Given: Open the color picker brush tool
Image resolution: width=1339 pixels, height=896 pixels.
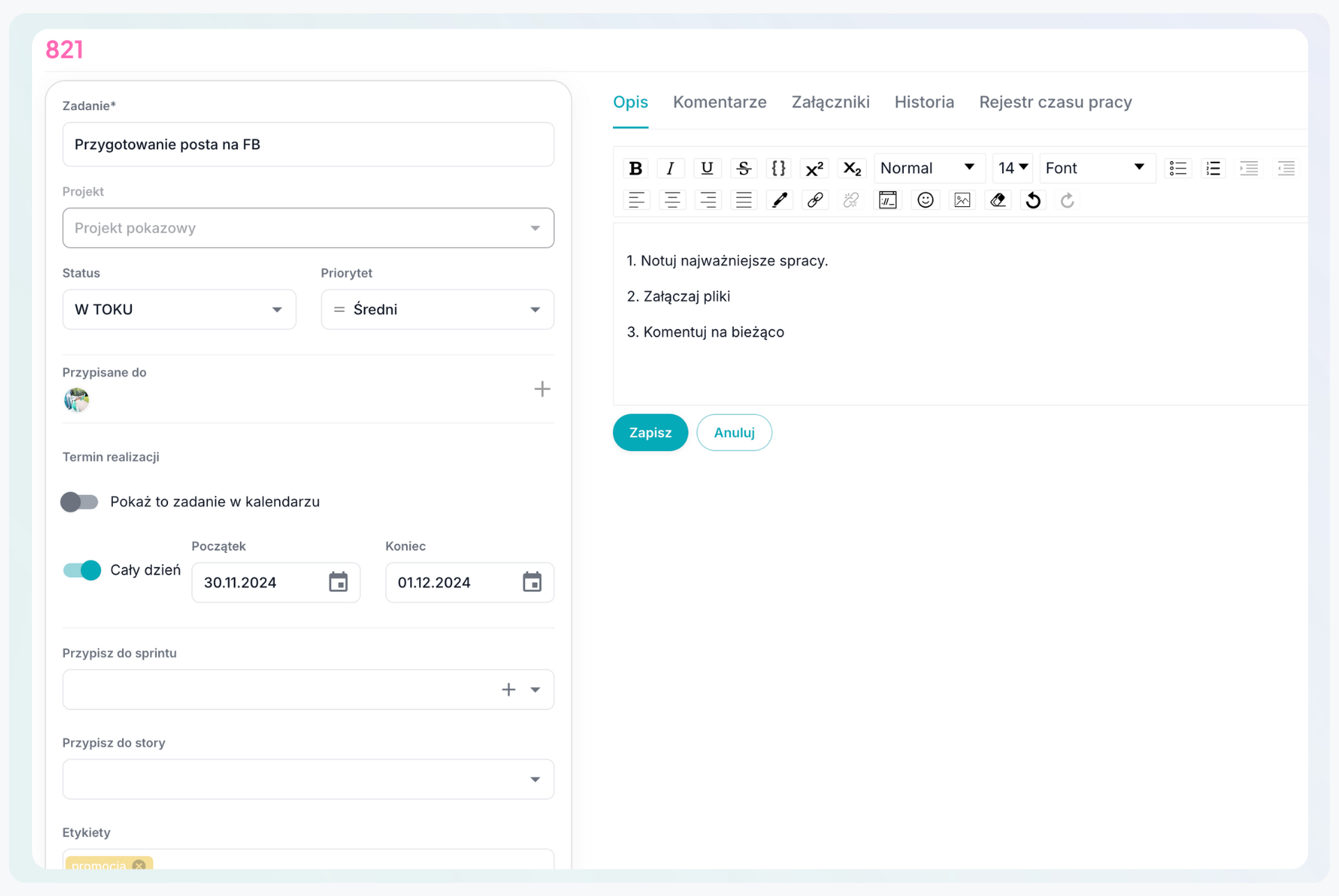Looking at the screenshot, I should point(779,201).
